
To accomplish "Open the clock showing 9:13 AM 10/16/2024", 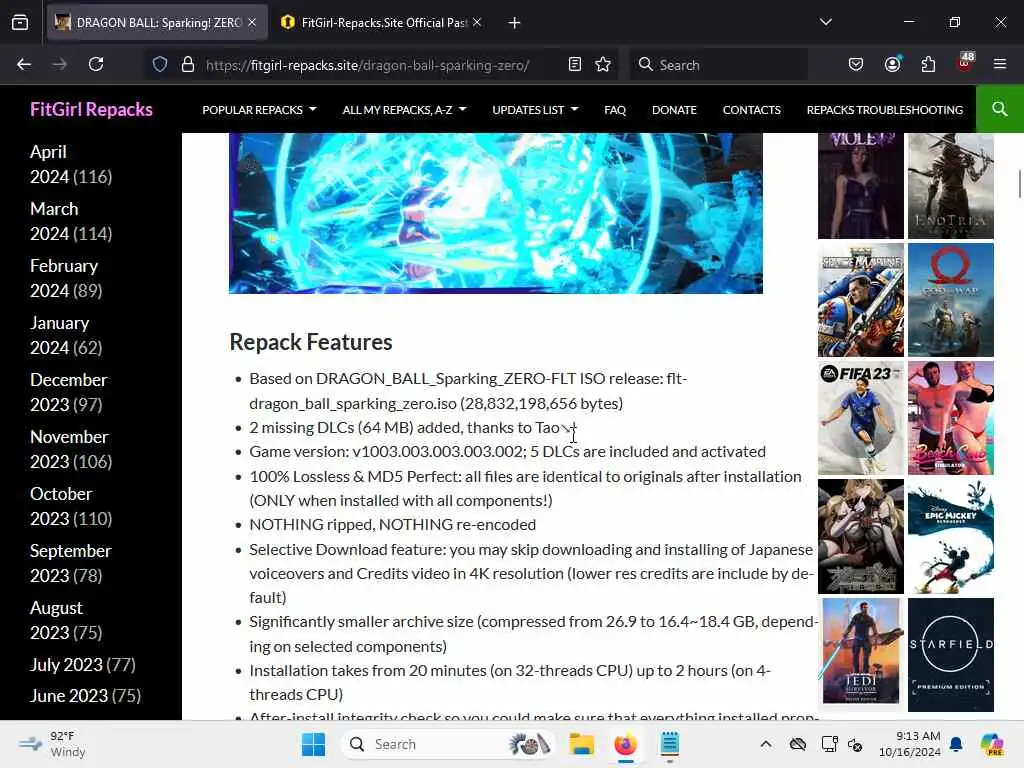I will [909, 744].
